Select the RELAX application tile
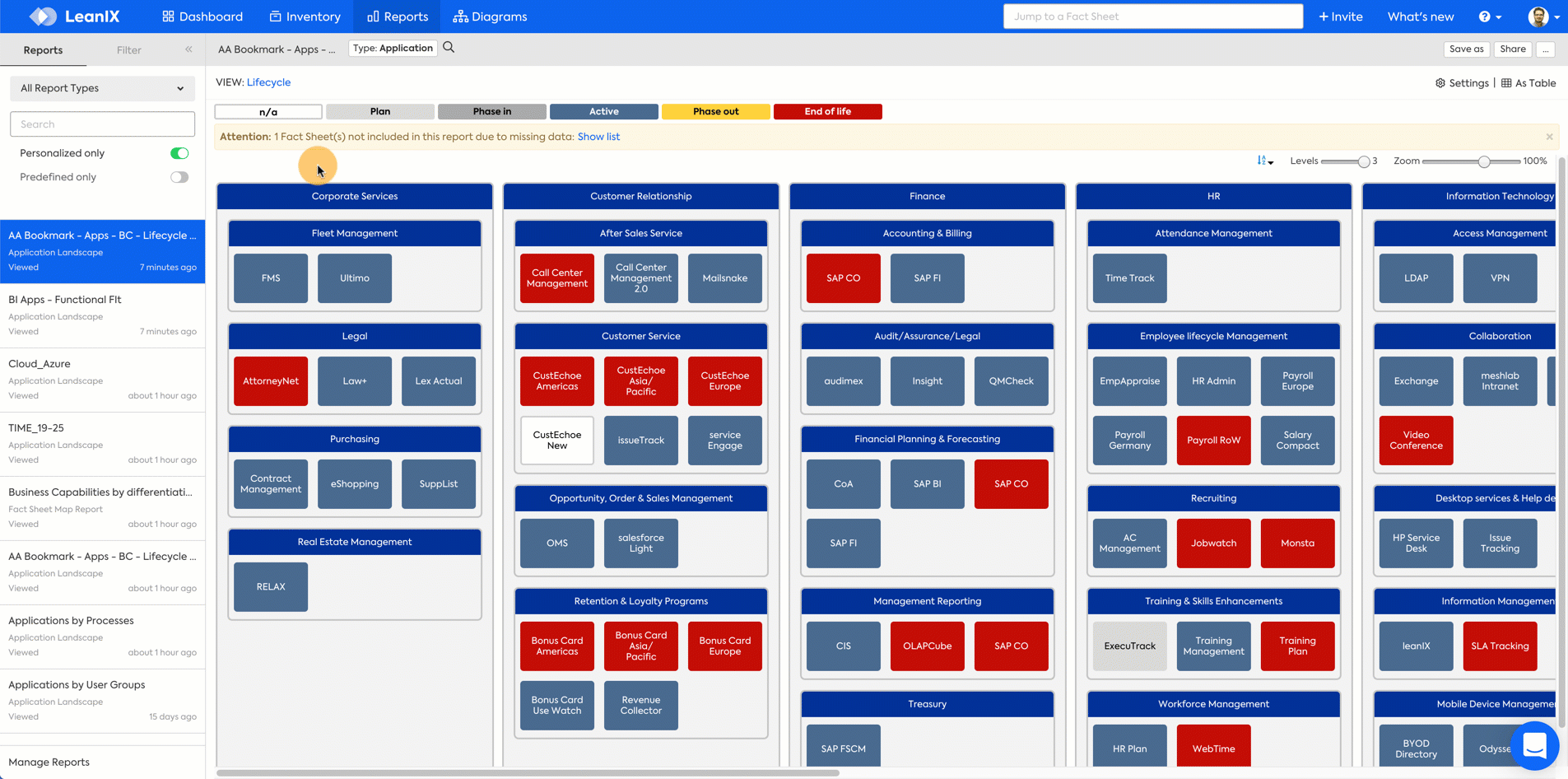The height and width of the screenshot is (779, 1568). click(271, 587)
